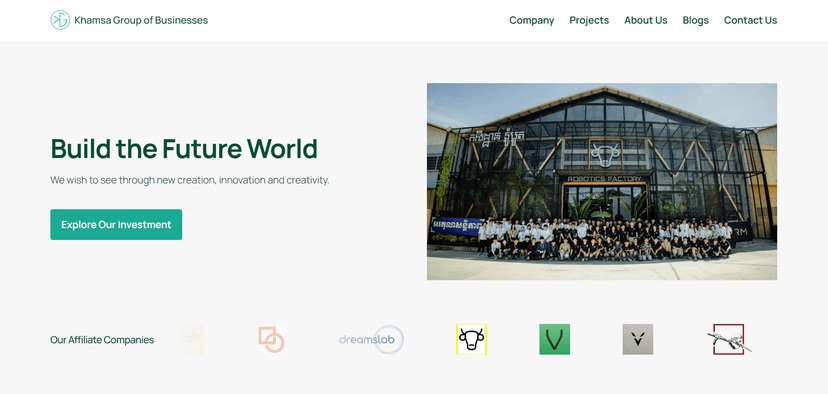The height and width of the screenshot is (394, 828).
Task: Click the Explore Our Investment button
Action: click(x=116, y=224)
